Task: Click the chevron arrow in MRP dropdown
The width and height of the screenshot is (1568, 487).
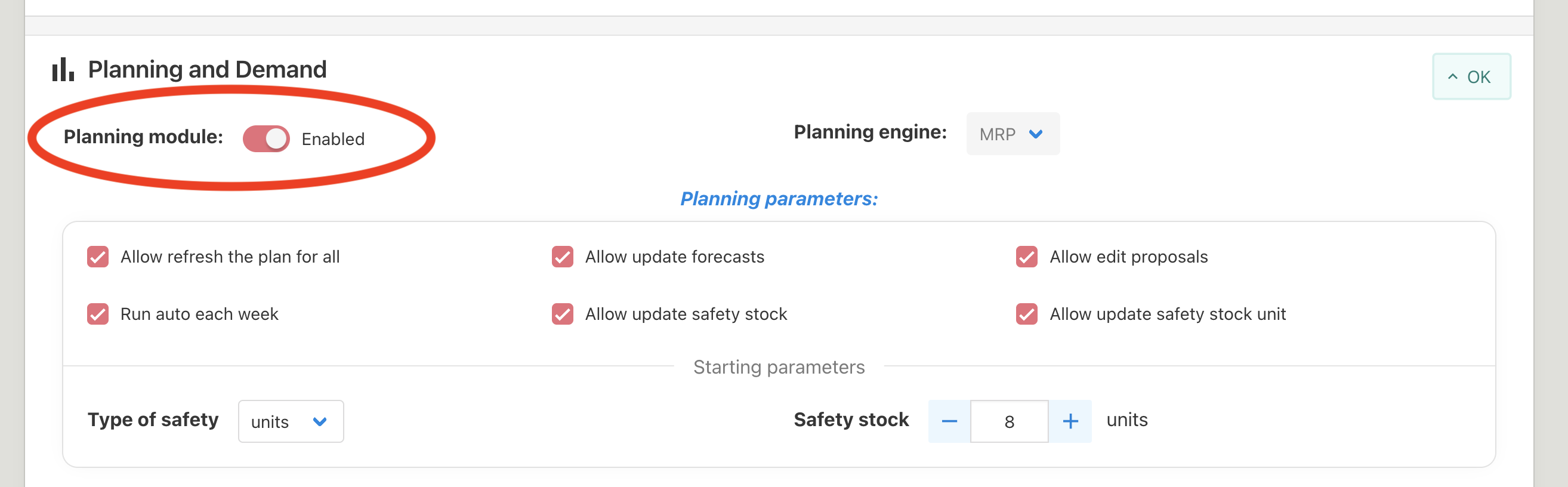Action: 1035,134
